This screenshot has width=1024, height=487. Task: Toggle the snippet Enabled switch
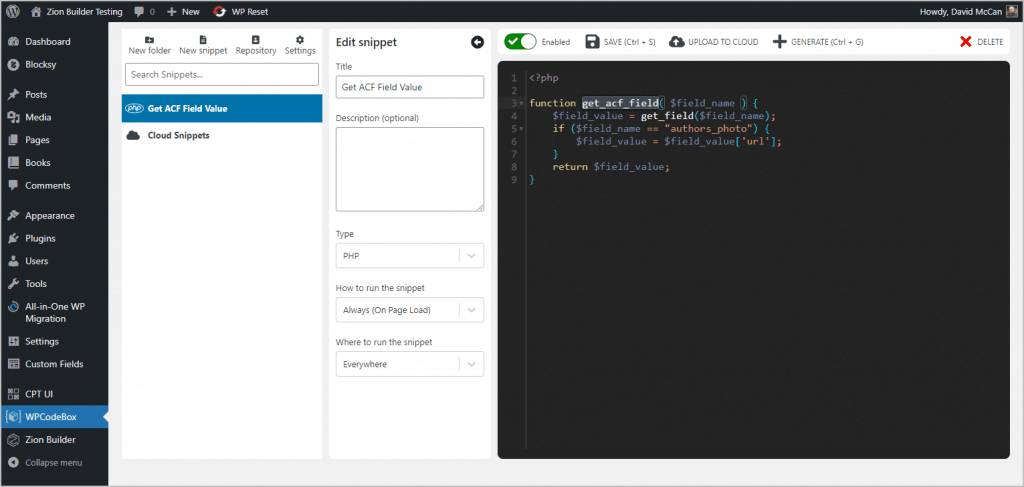(520, 42)
